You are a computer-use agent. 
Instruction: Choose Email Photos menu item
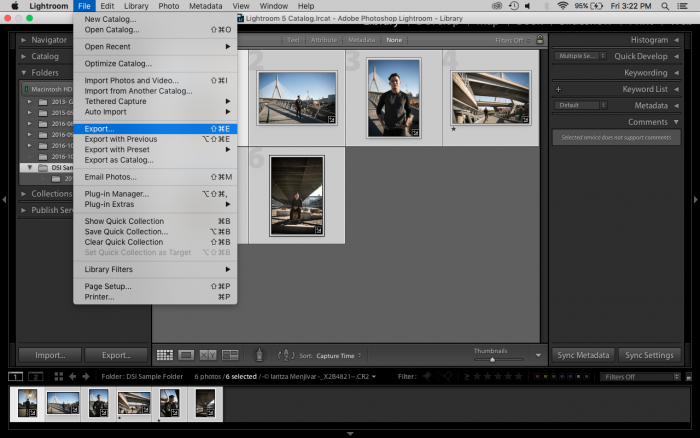click(x=155, y=177)
